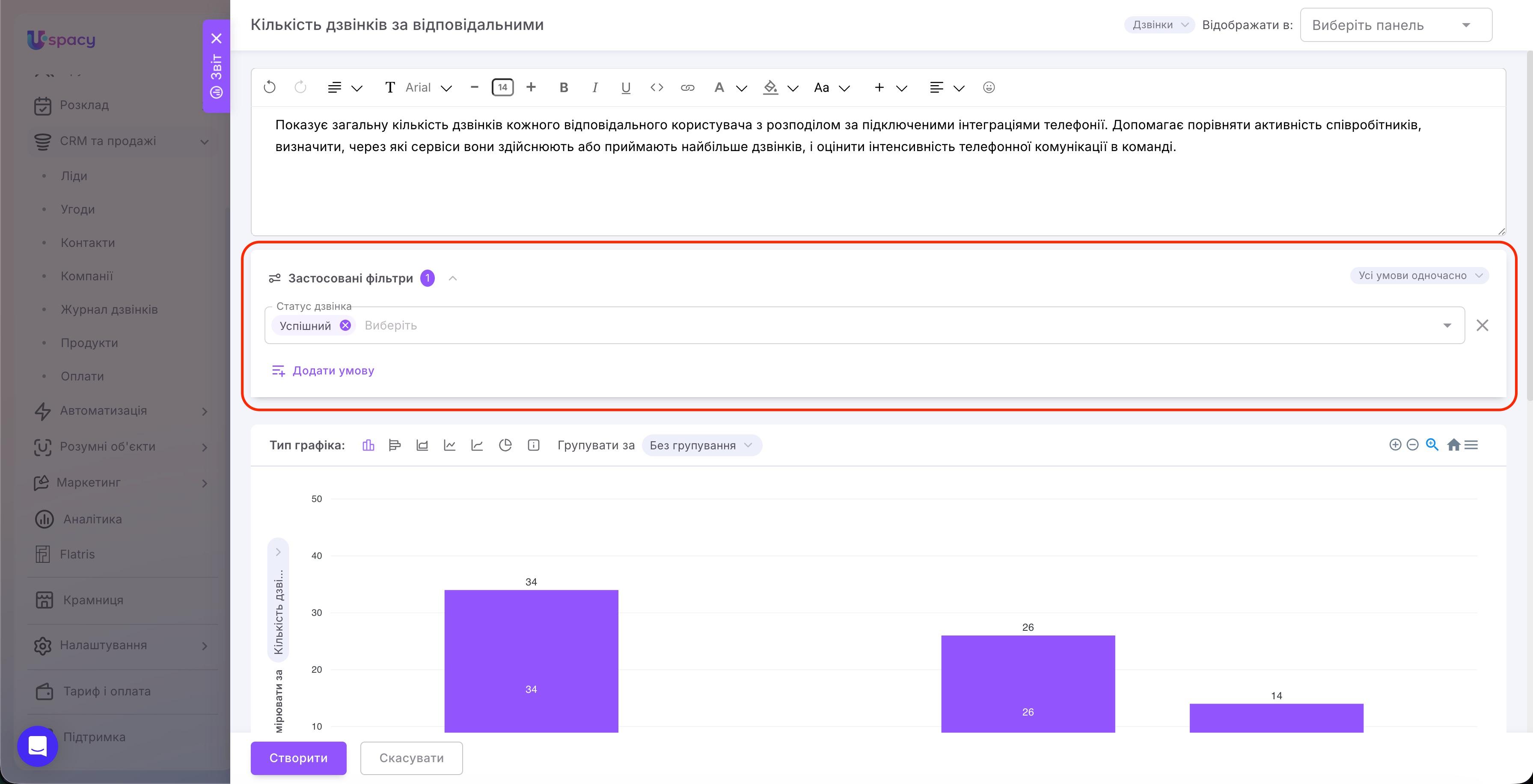The height and width of the screenshot is (784, 1533).
Task: Click the Статус дзвінка select field
Action: click(x=864, y=325)
